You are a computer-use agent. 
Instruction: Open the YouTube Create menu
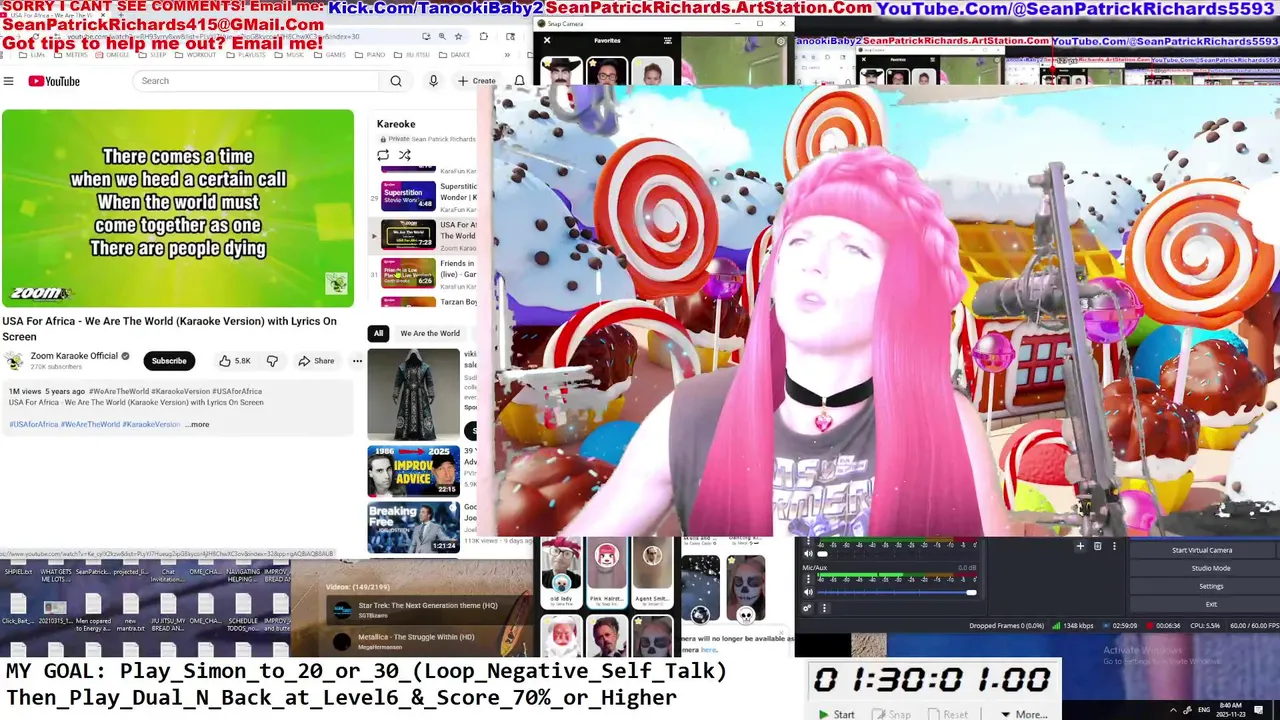477,81
